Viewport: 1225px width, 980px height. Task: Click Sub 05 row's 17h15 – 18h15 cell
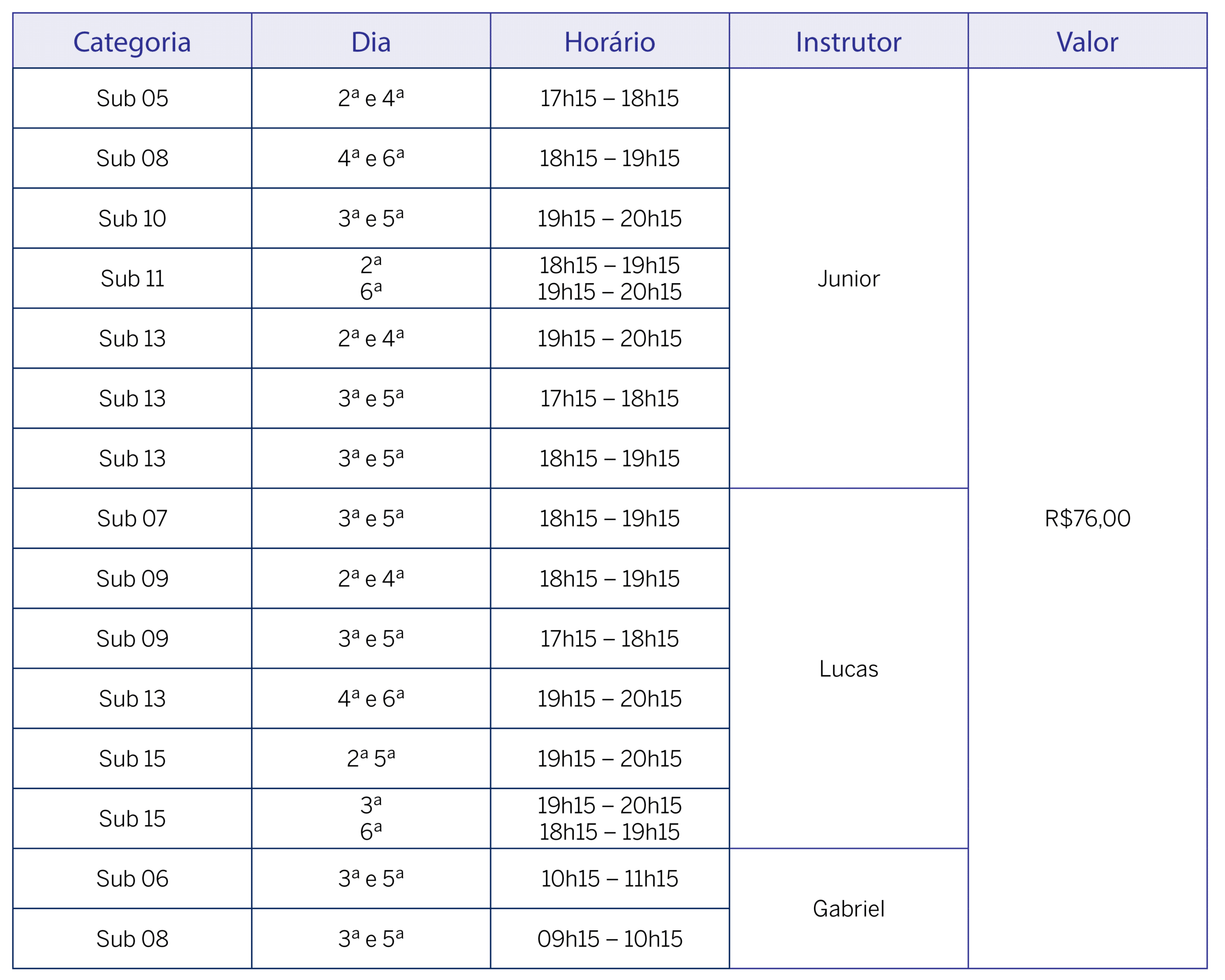(609, 98)
